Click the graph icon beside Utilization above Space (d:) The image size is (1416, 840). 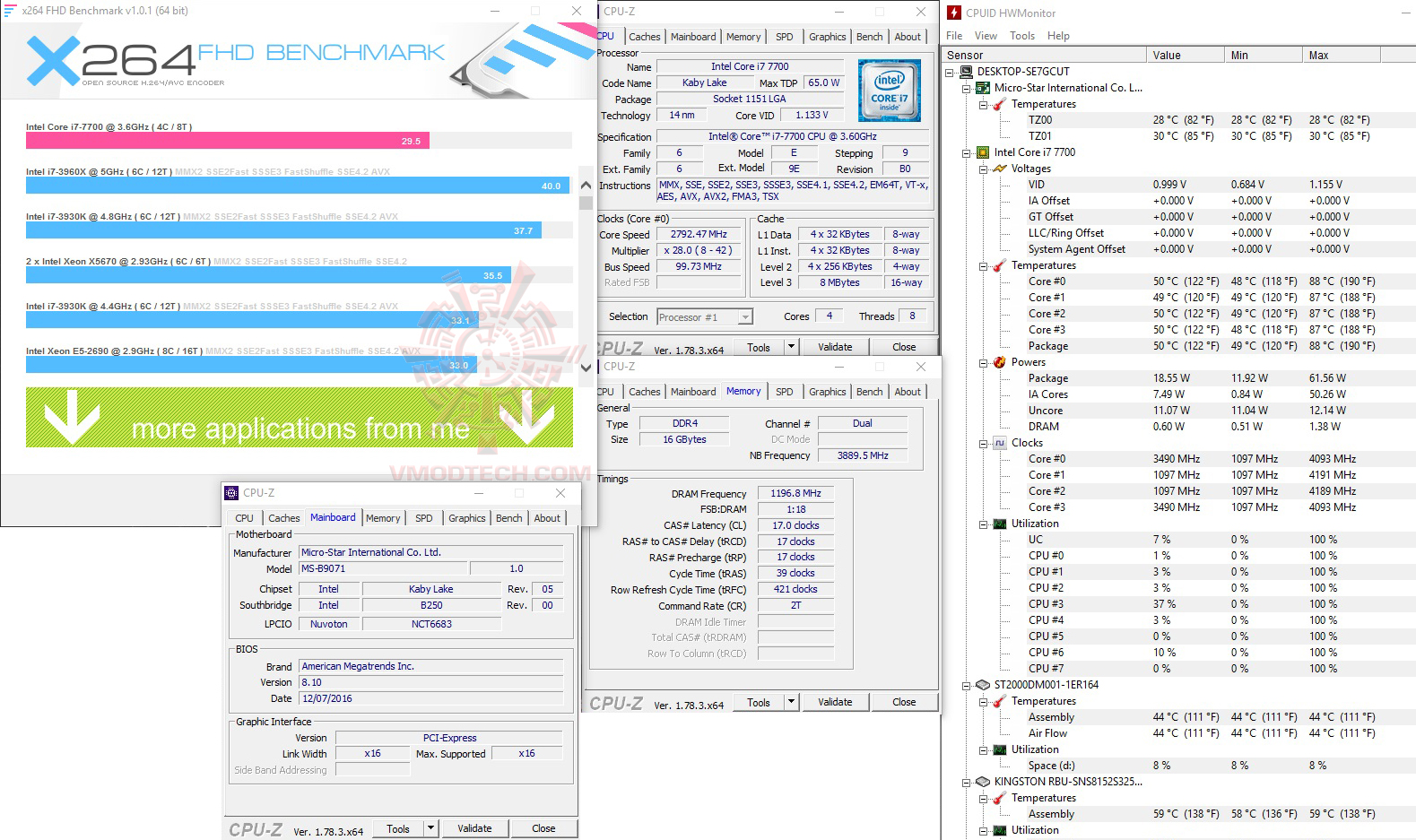tap(999, 749)
